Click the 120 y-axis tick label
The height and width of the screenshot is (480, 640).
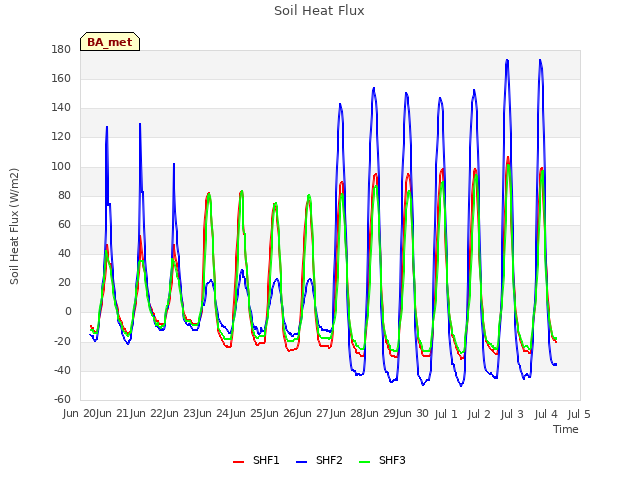tap(61, 137)
